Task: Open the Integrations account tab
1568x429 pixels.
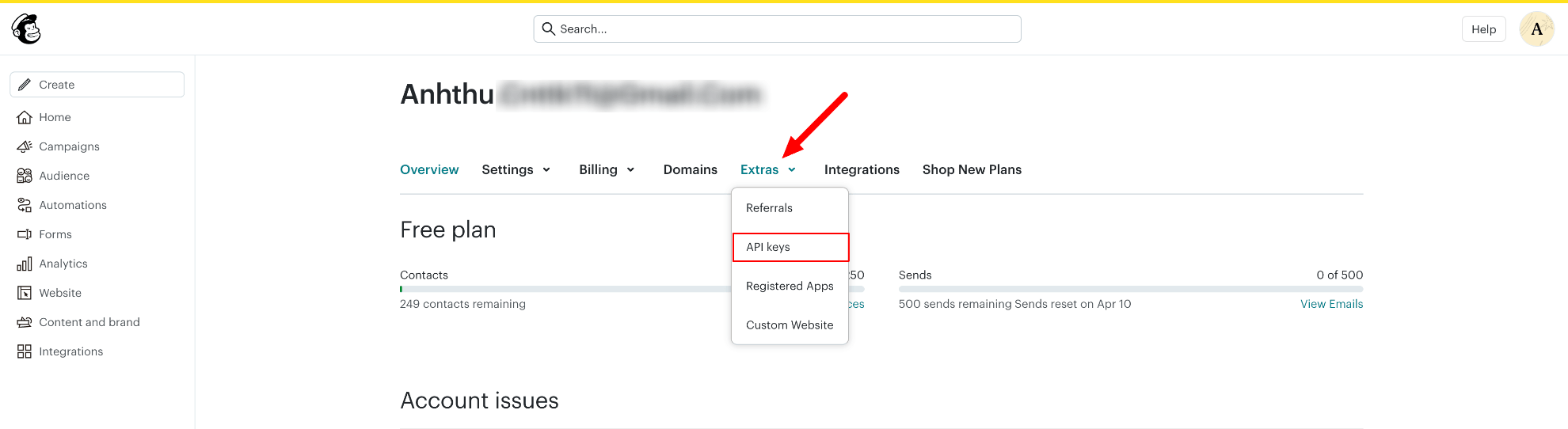Action: [862, 169]
